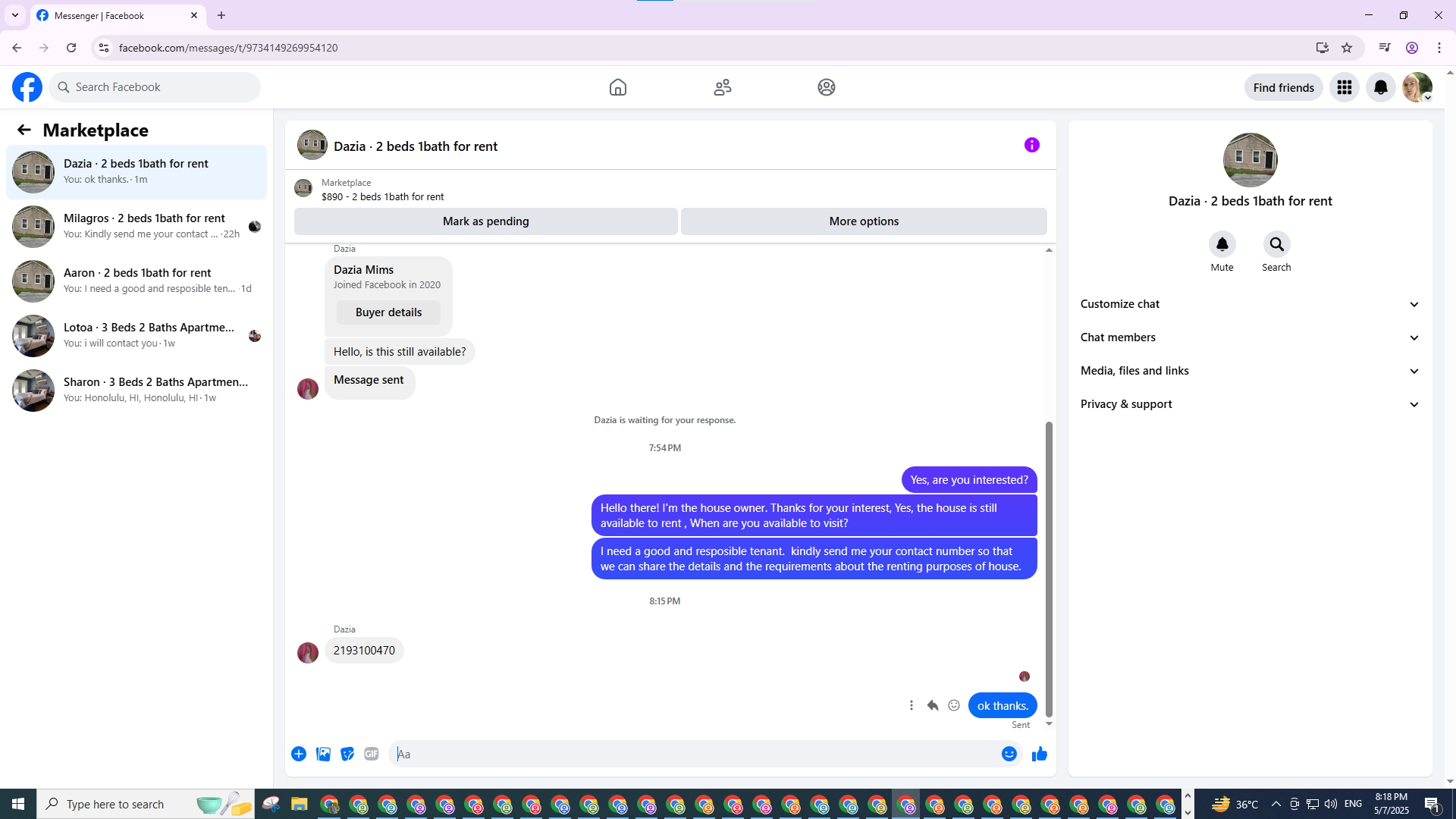This screenshot has width=1456, height=819.
Task: Open the Friends tab in header
Action: pos(722,87)
